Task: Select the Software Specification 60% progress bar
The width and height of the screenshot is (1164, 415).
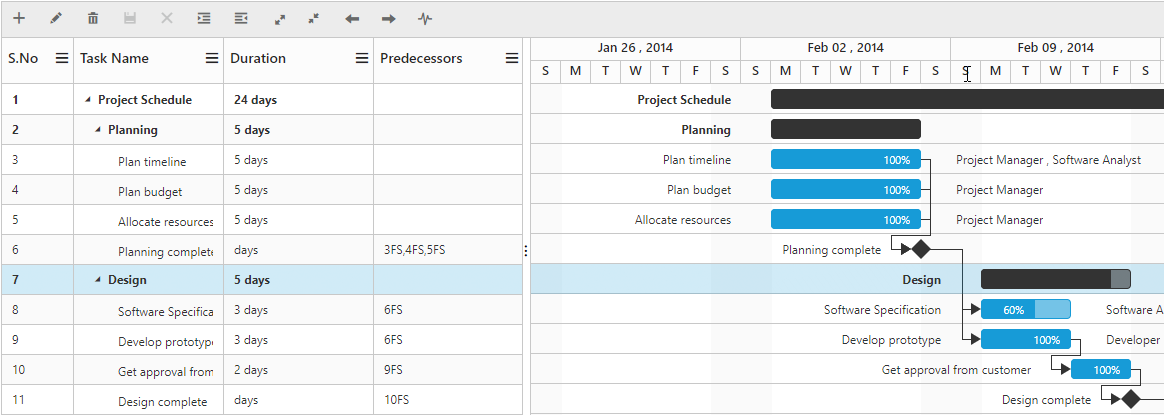Action: coord(1025,310)
